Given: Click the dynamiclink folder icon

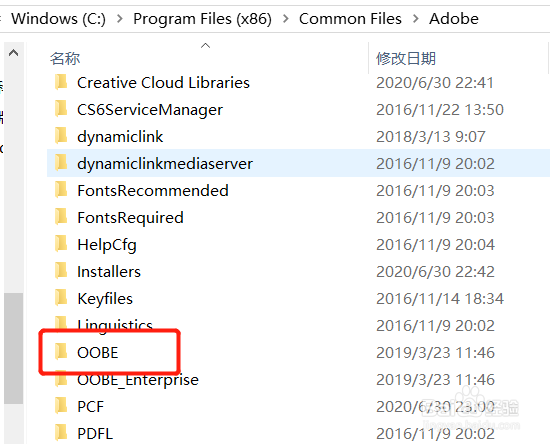Looking at the screenshot, I should (x=61, y=136).
